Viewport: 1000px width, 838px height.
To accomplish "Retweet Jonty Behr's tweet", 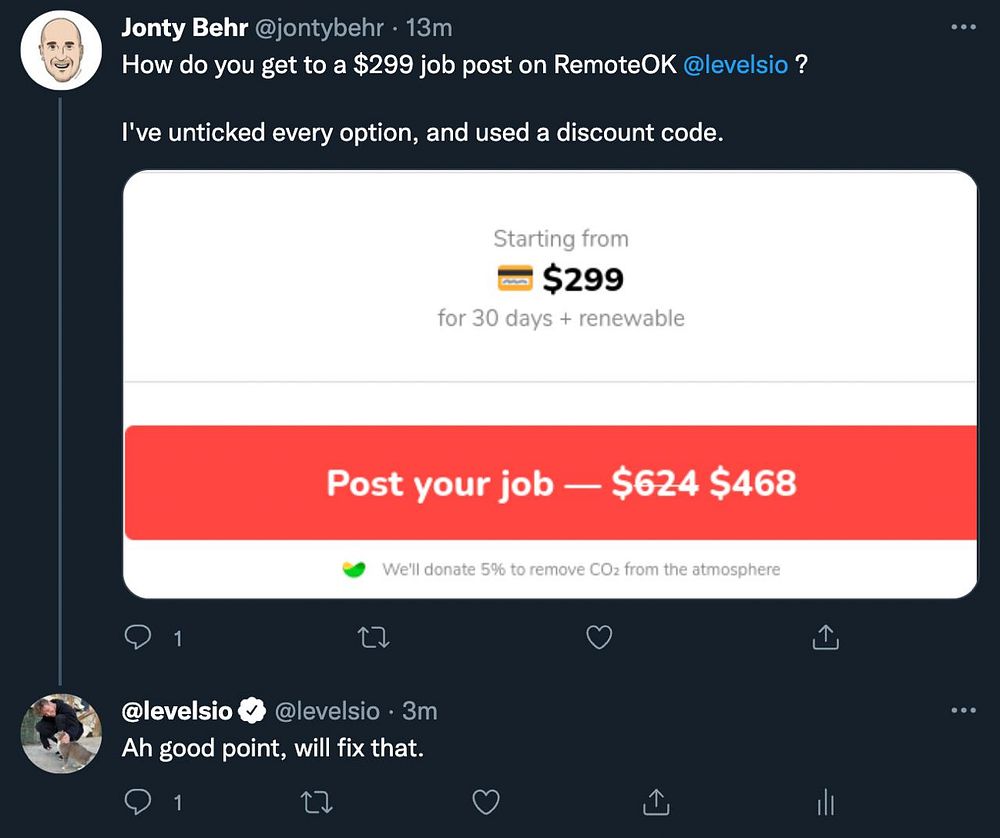I will 373,636.
